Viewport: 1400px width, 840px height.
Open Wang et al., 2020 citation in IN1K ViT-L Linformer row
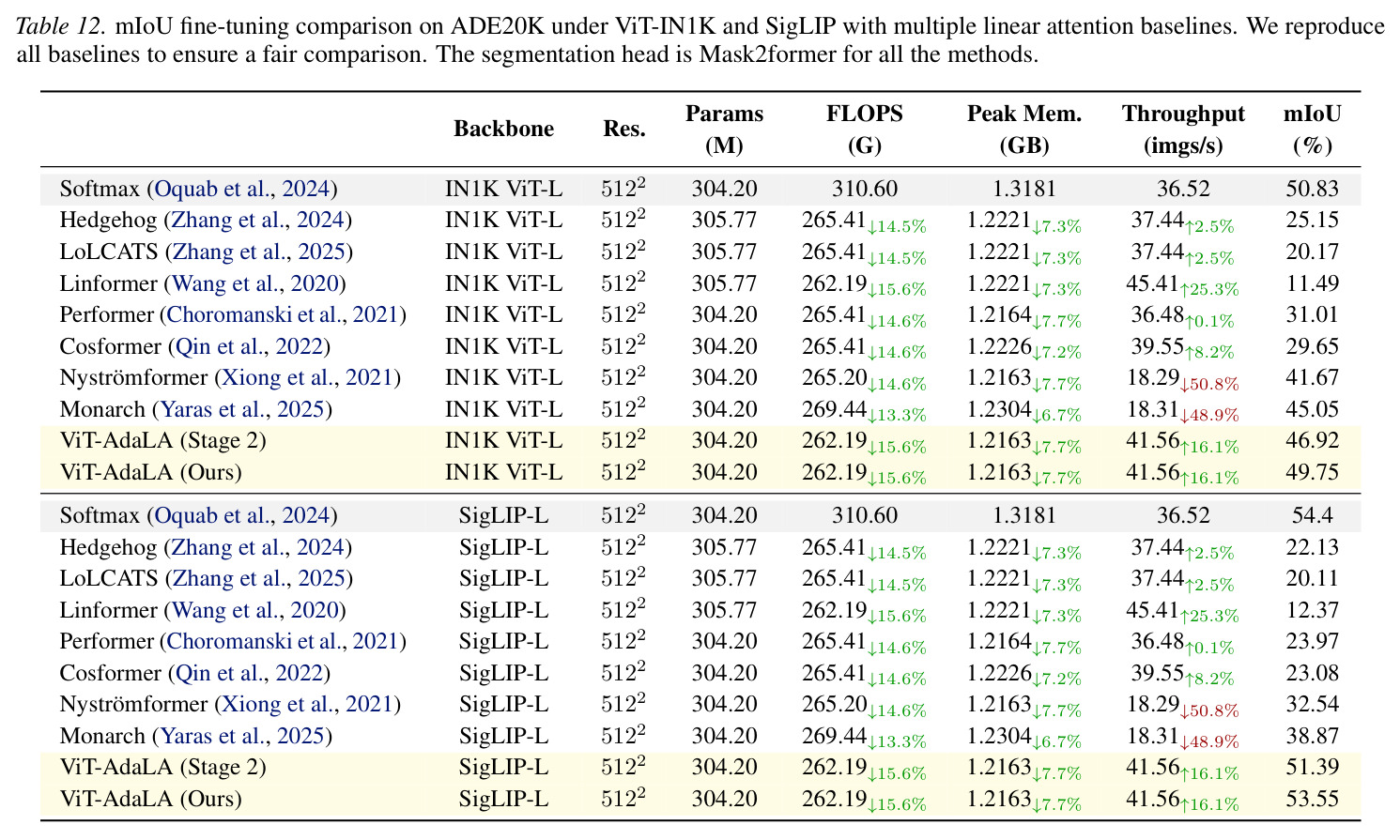[x=254, y=283]
